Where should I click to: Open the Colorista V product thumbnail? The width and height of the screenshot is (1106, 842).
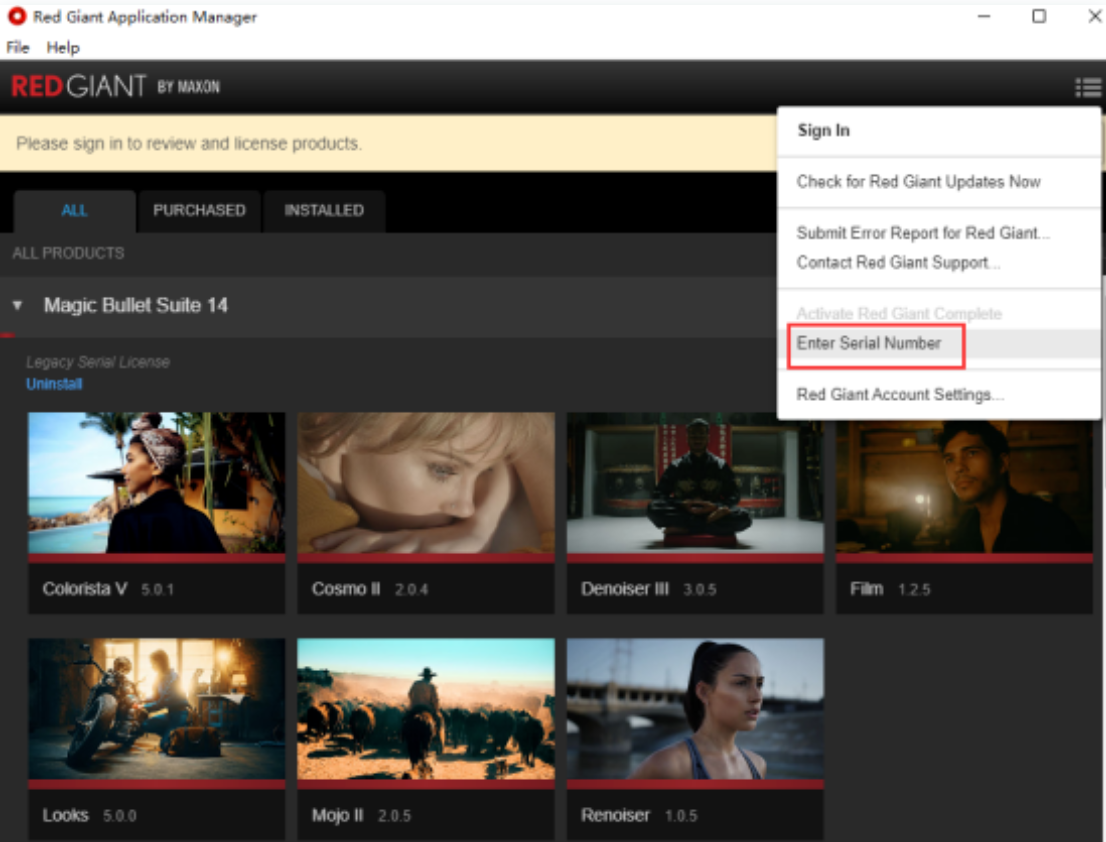(x=157, y=483)
